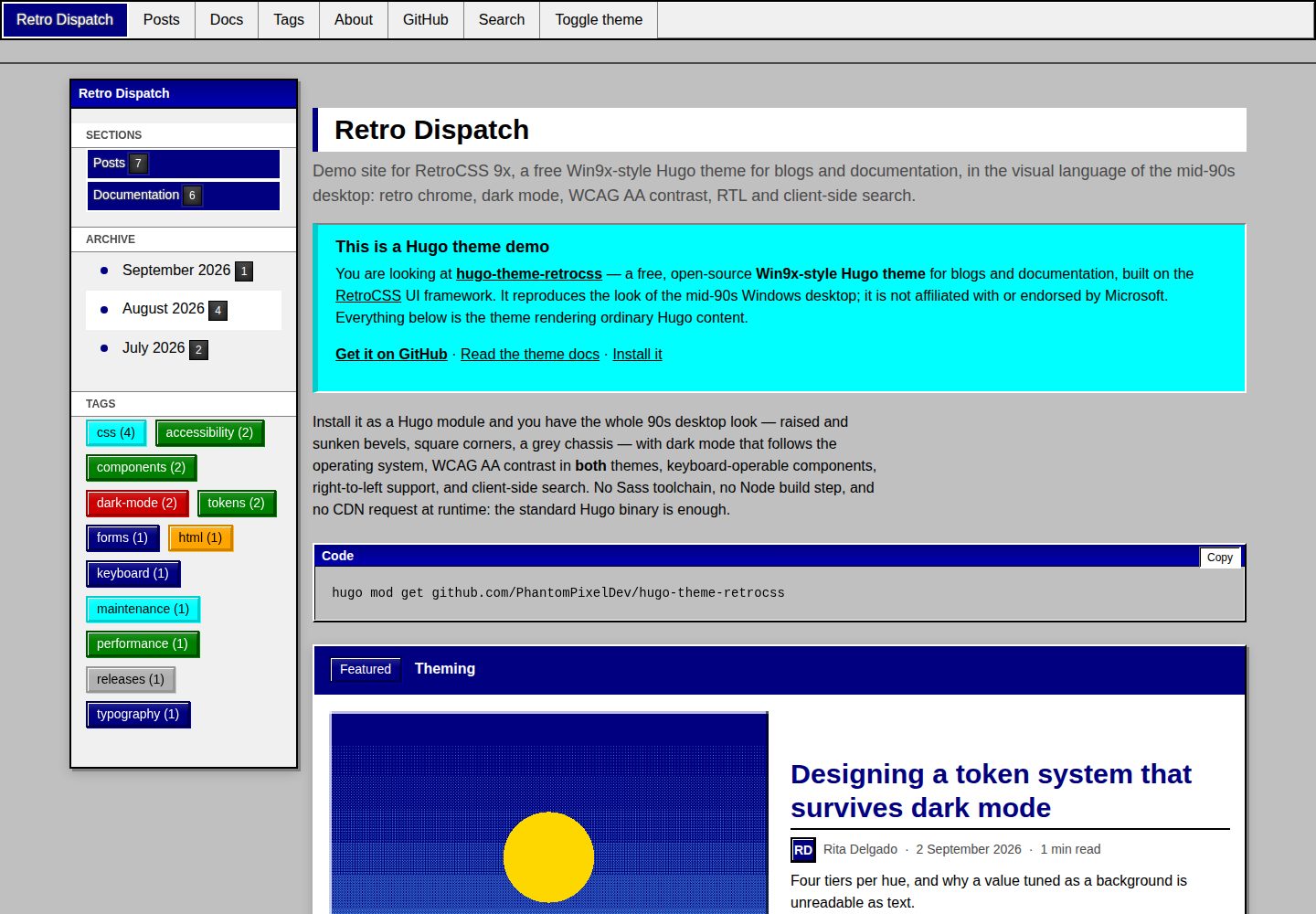The height and width of the screenshot is (914, 1316).
Task: Open Search in the top navigation
Action: coord(502,19)
